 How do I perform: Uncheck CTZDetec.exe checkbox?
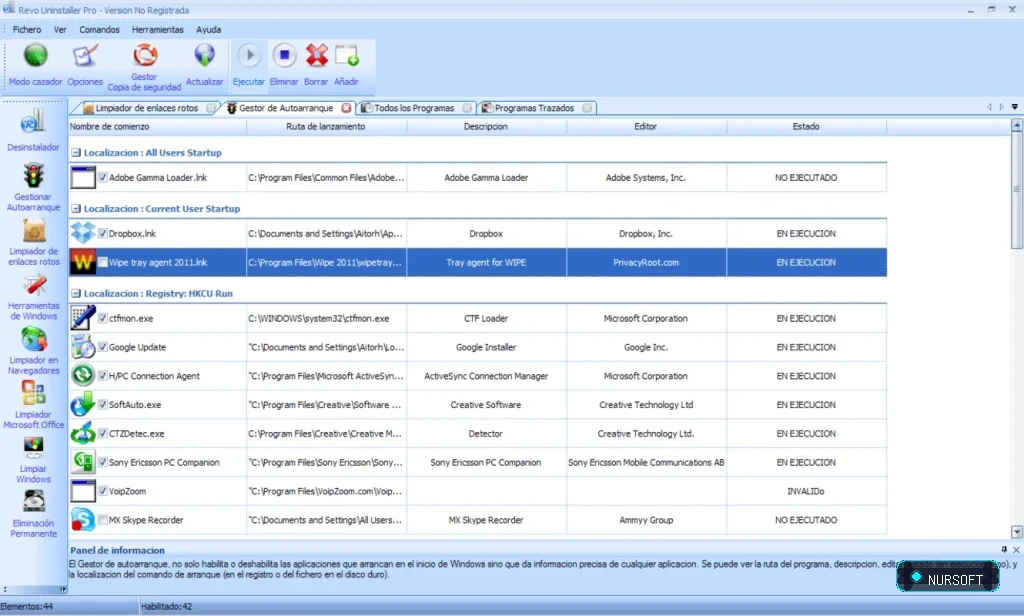click(x=103, y=433)
